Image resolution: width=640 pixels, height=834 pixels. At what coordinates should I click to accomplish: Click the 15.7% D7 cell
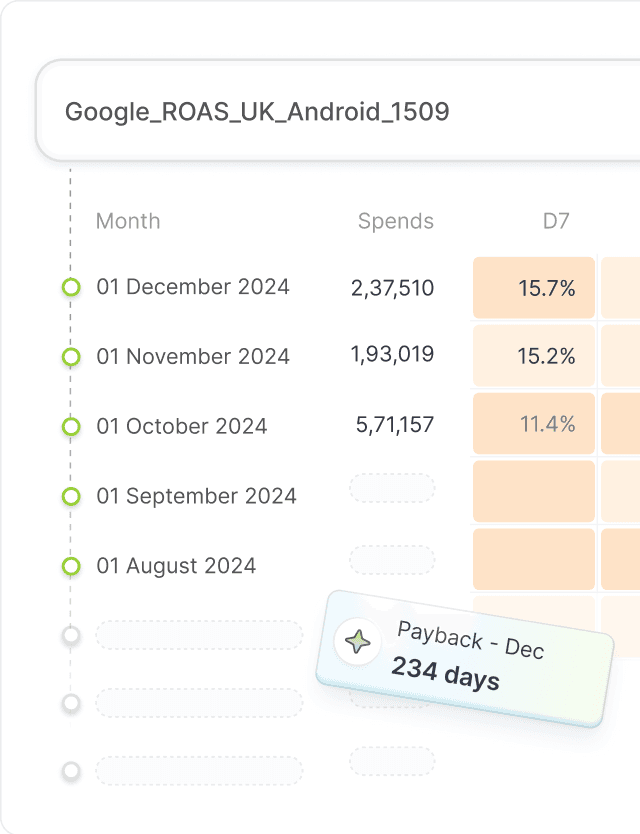click(x=534, y=289)
